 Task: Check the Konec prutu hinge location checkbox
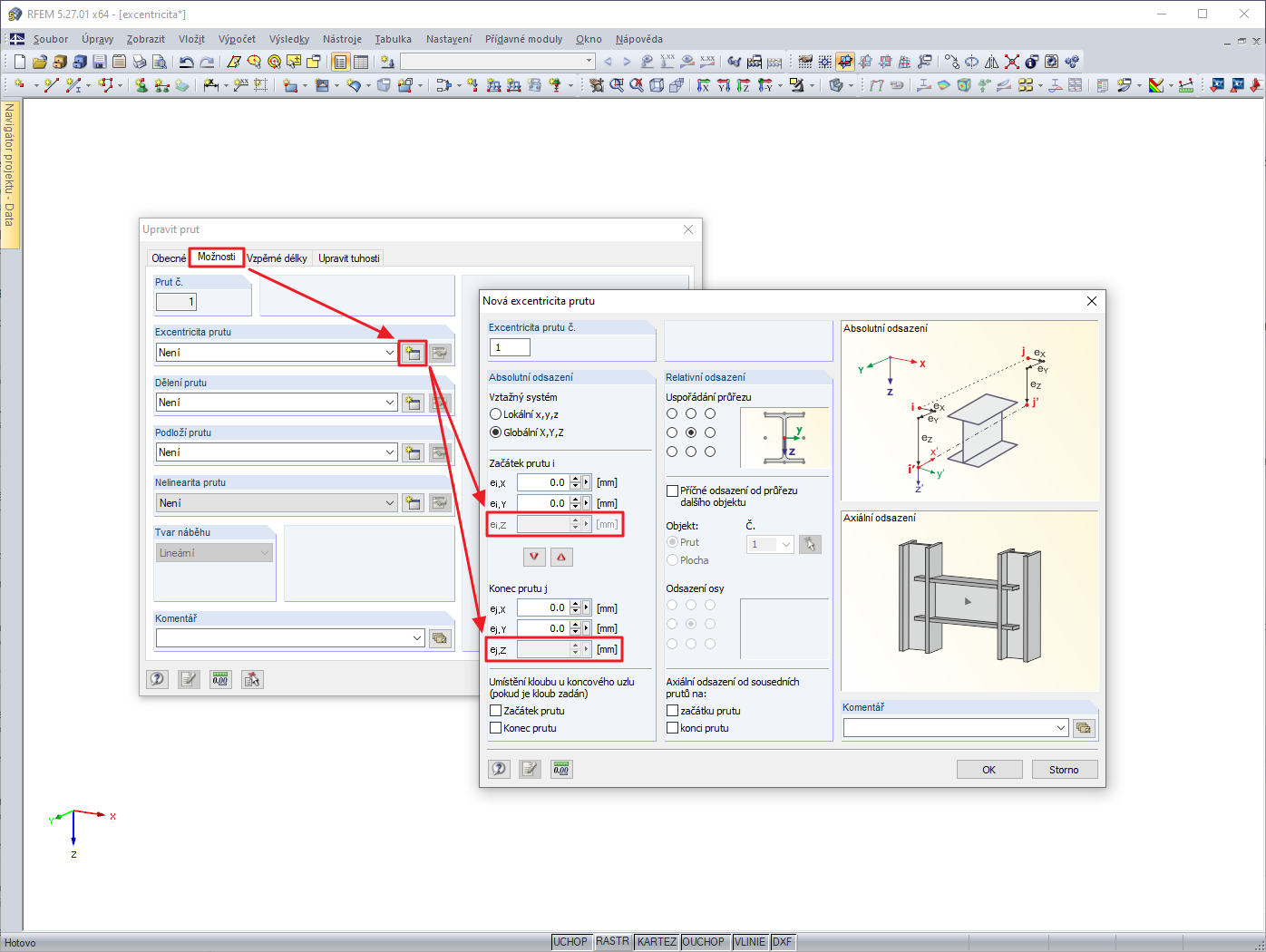496,728
